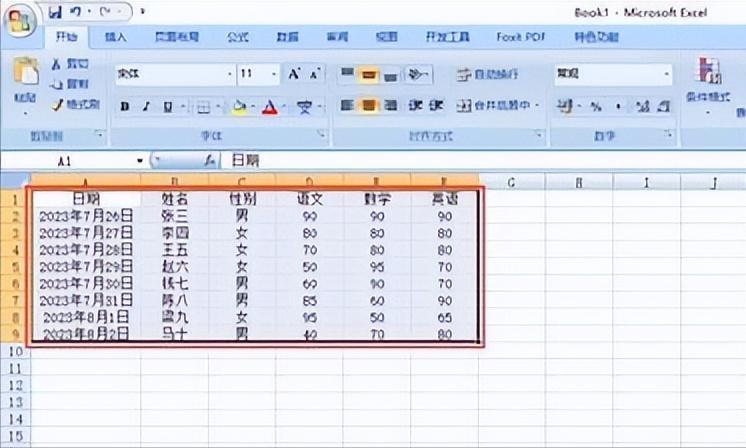Open the font name 宋体 dropdown
746x448 pixels.
tap(229, 74)
